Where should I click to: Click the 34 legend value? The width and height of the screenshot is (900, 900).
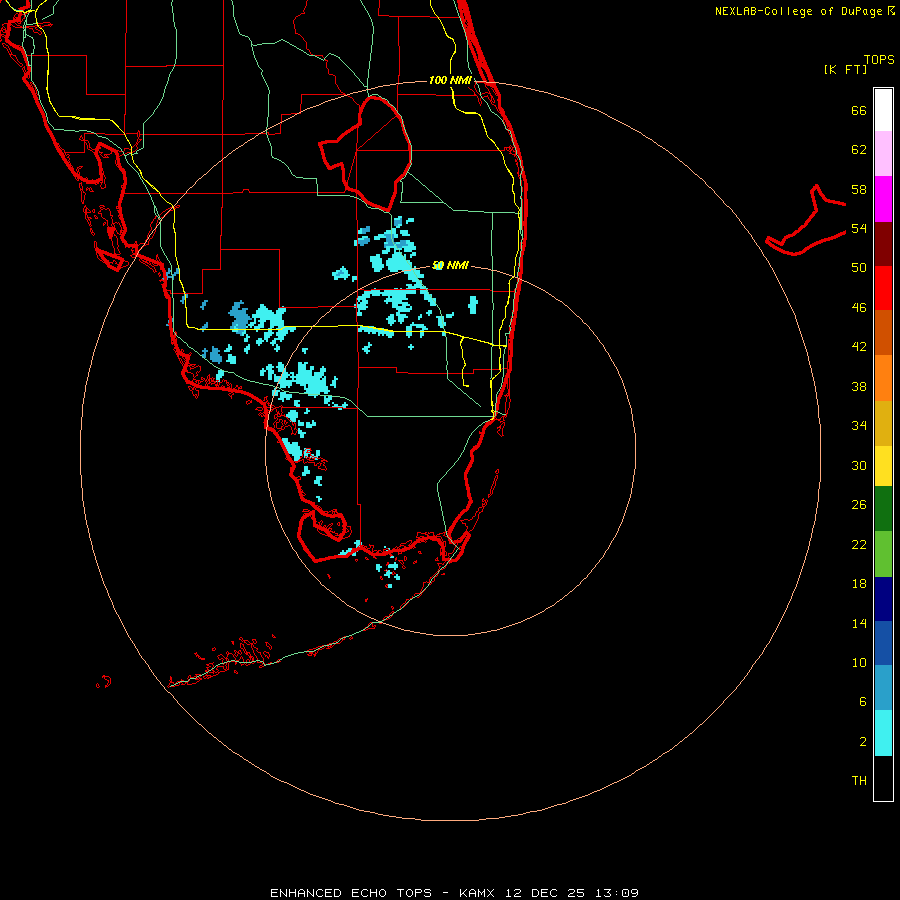[859, 426]
